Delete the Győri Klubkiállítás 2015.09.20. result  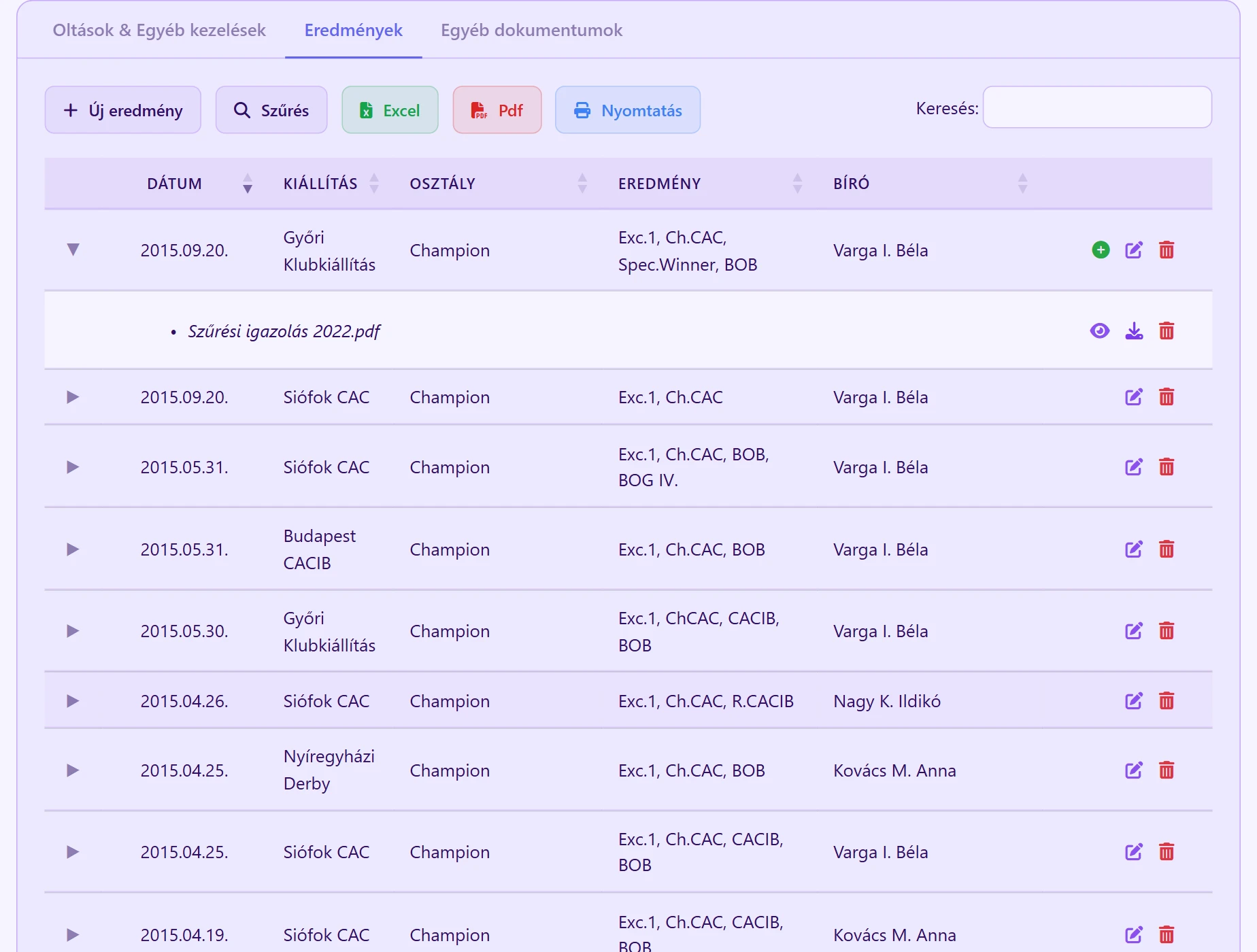pyautogui.click(x=1167, y=250)
